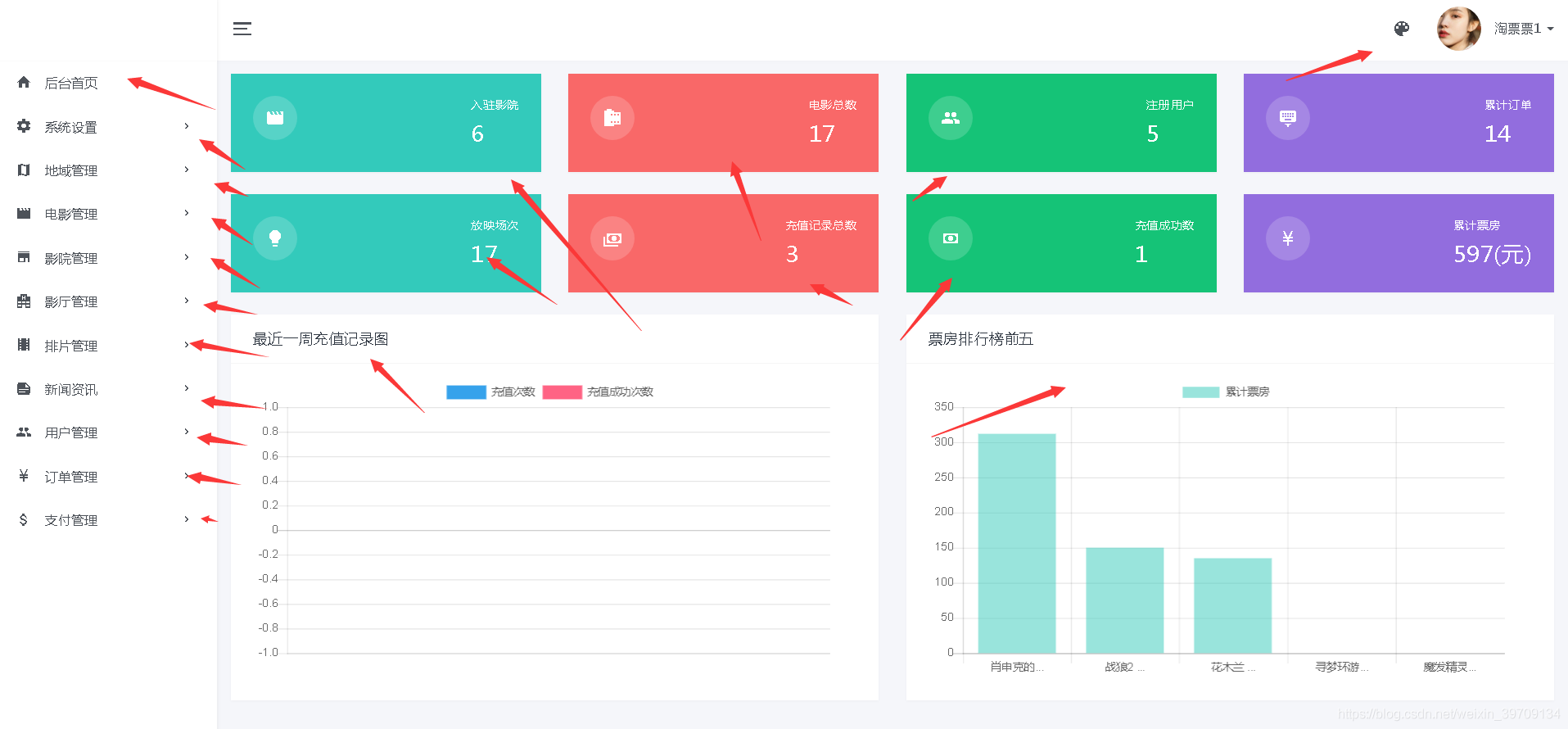Click the 最近一周充值记录图 chart title
Image resolution: width=1568 pixels, height=729 pixels.
click(x=321, y=339)
